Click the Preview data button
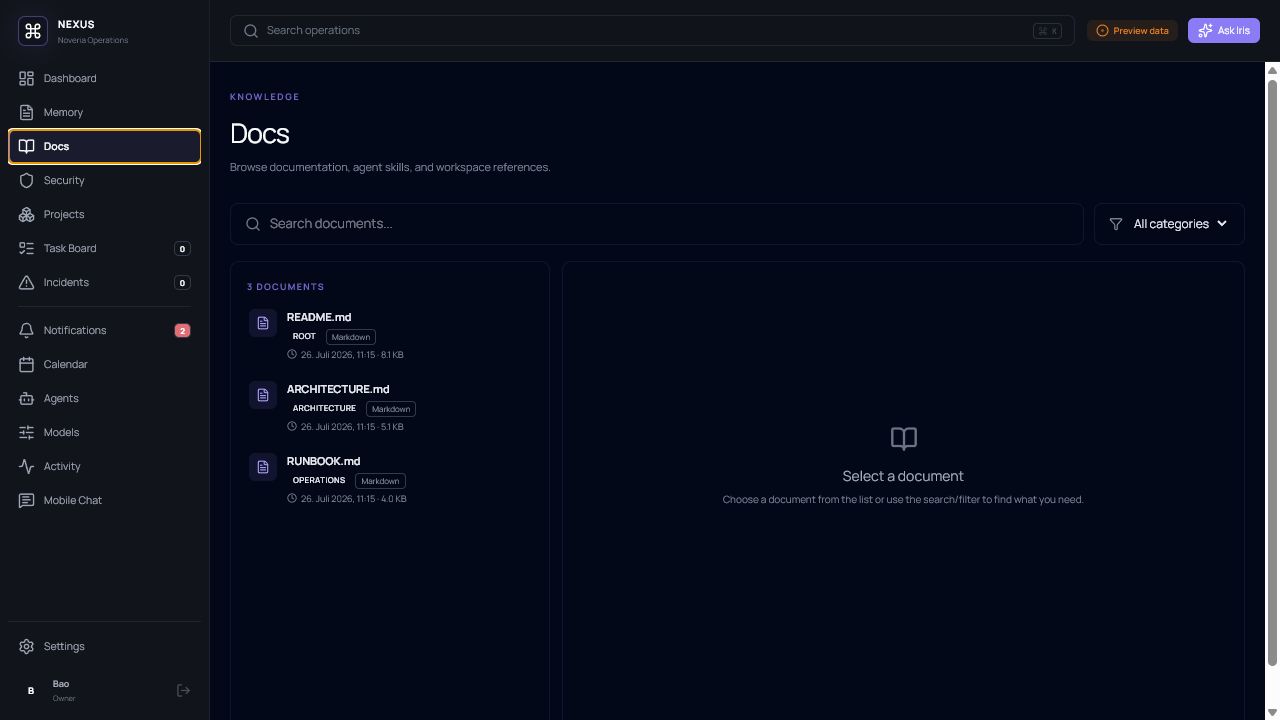Image resolution: width=1280 pixels, height=720 pixels. (1132, 31)
